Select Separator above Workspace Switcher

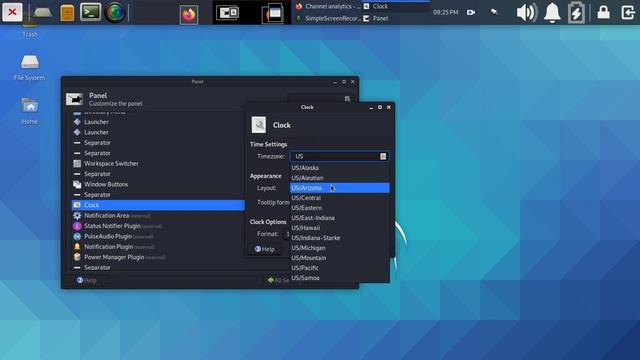[x=158, y=153]
